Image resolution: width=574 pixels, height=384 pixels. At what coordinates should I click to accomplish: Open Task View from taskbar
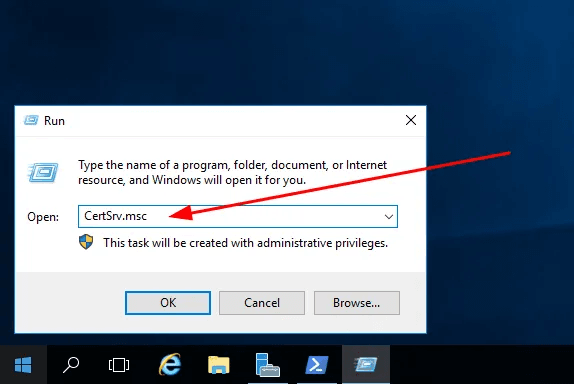(119, 365)
